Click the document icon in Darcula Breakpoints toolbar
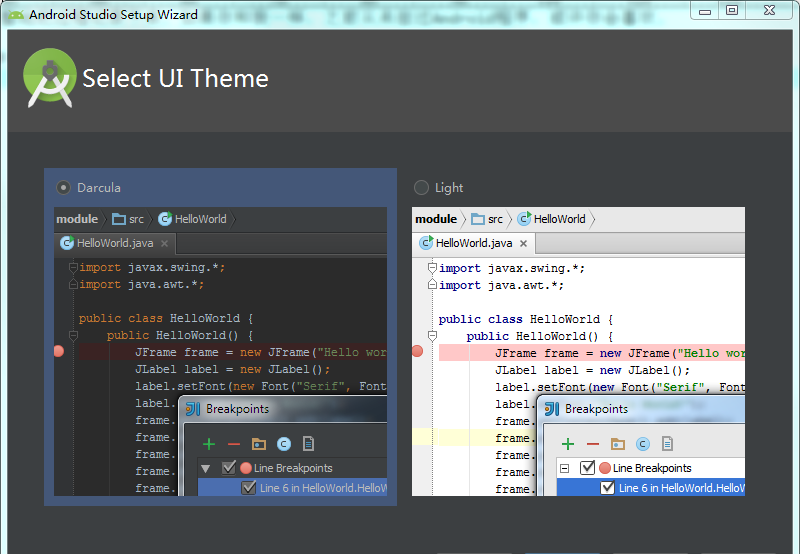 308,444
